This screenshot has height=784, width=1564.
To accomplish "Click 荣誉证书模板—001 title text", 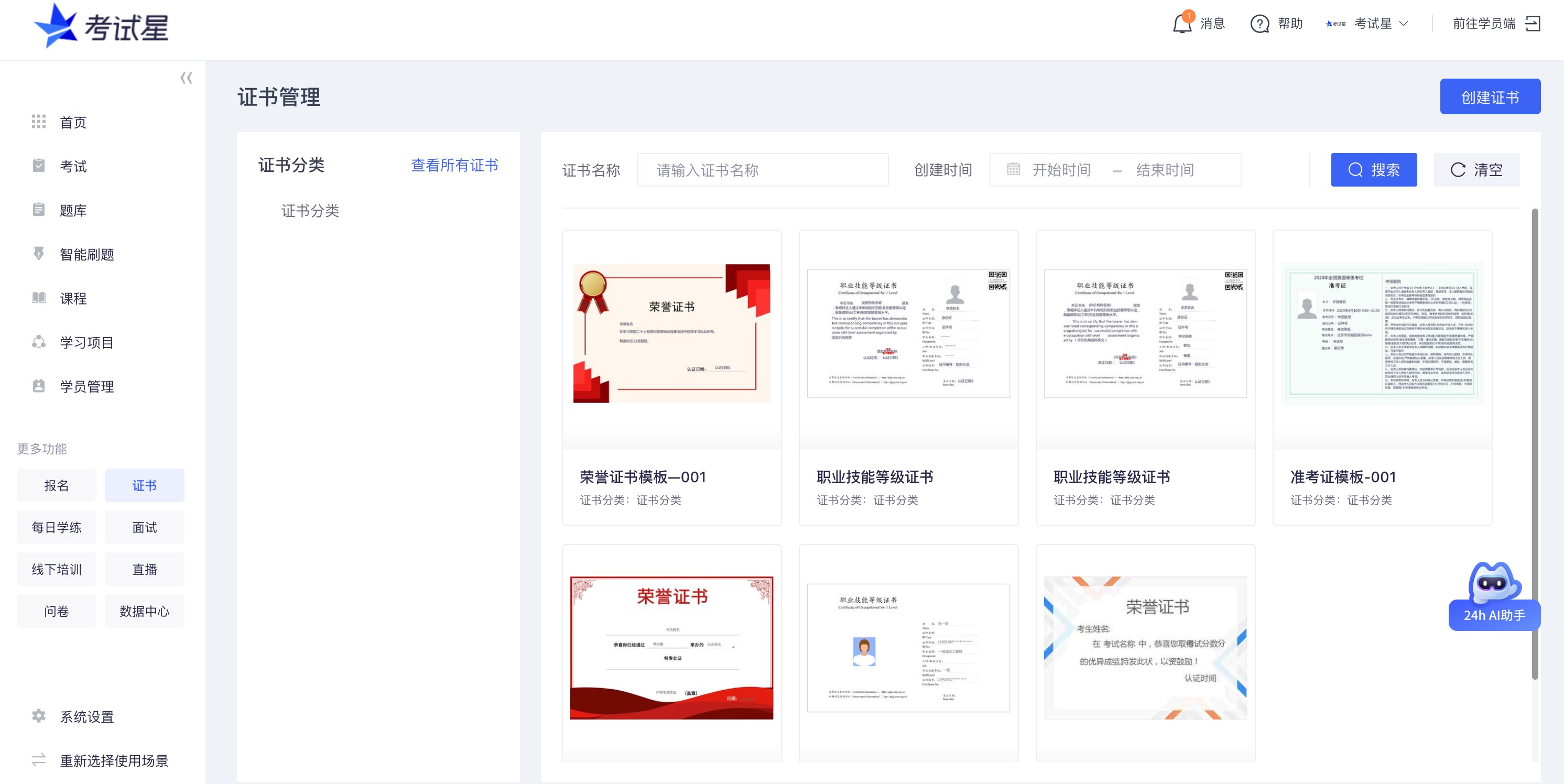I will coord(643,477).
